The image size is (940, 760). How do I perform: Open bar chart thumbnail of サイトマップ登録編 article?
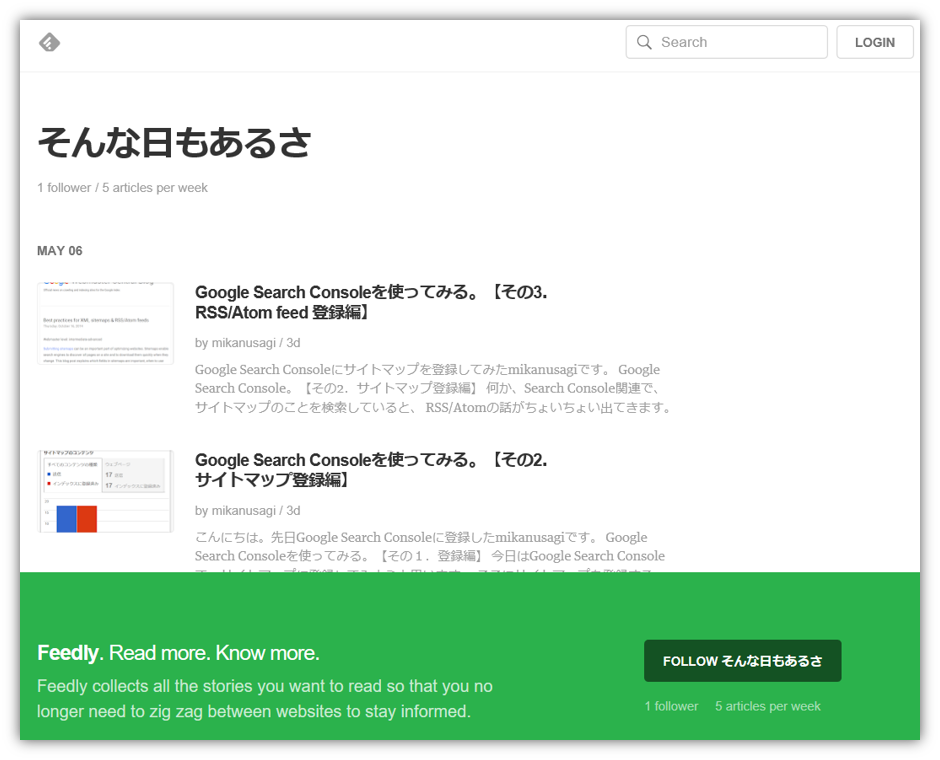pos(106,491)
